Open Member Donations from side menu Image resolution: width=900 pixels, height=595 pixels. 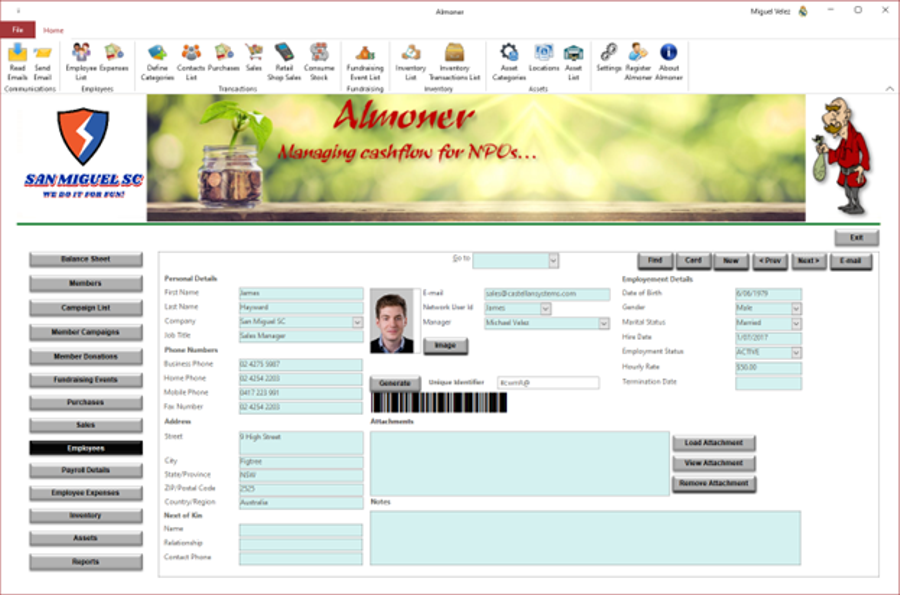click(x=86, y=357)
